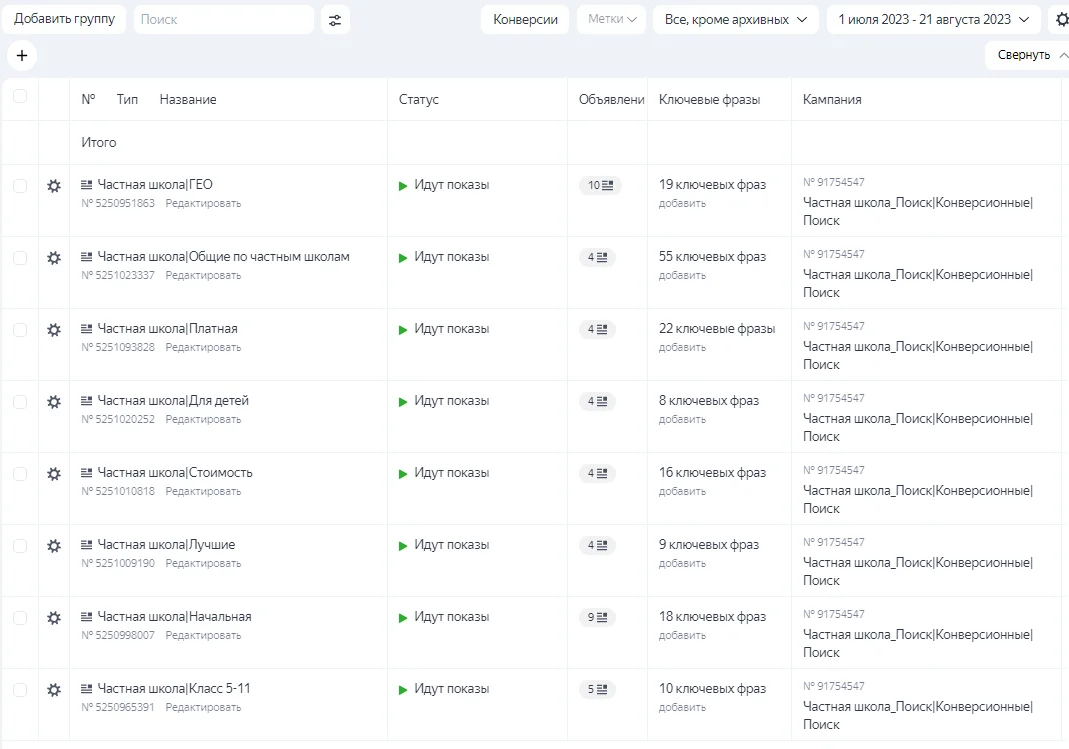Click the ads badge in the Стоимость row
The image size is (1069, 749).
[597, 474]
